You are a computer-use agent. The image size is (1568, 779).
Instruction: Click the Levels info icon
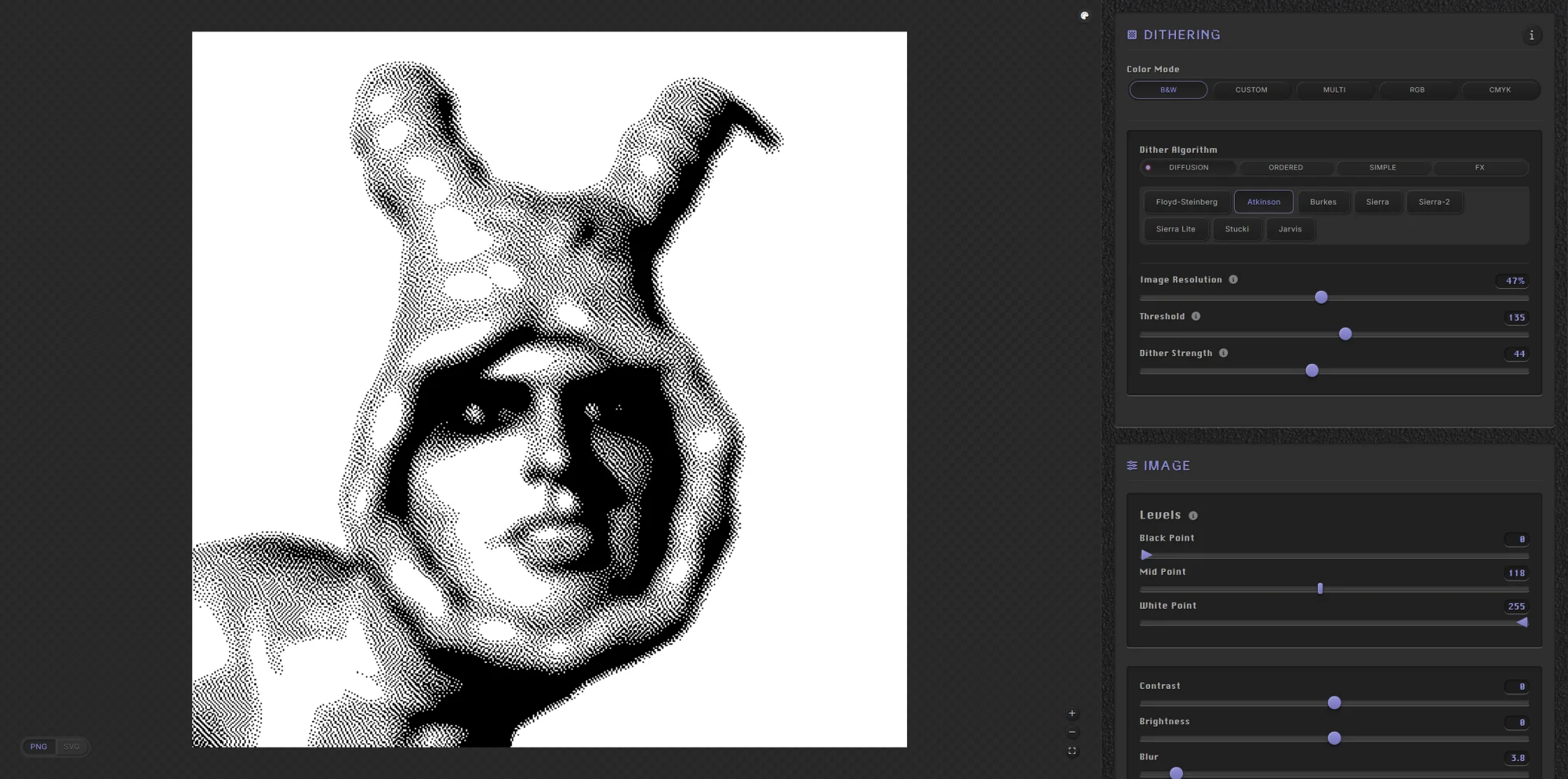click(1193, 516)
